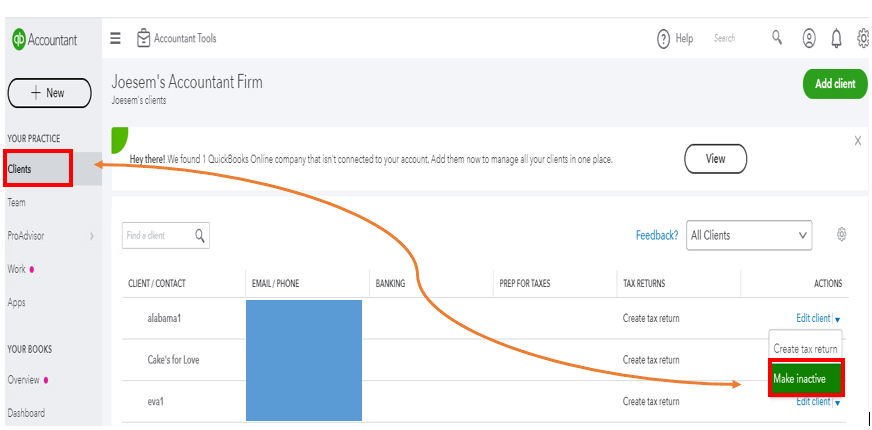Click the Help question mark icon

[x=663, y=39]
